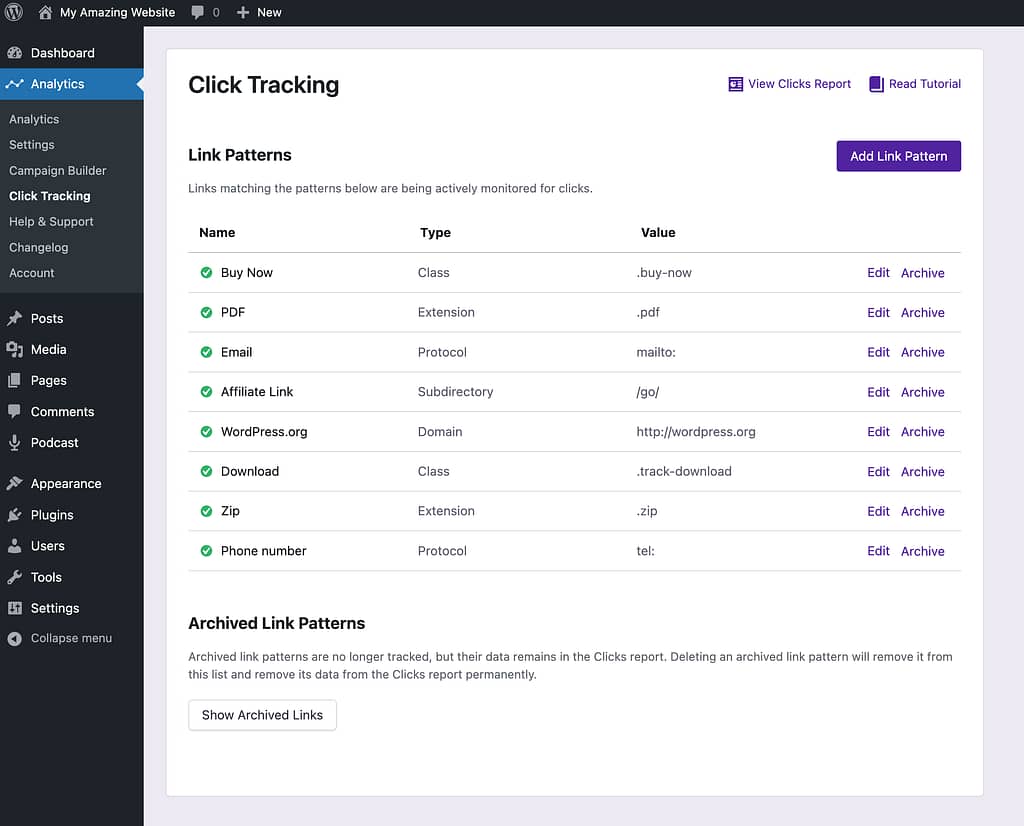The image size is (1024, 826).
Task: Open the Media menu
Action: (48, 349)
